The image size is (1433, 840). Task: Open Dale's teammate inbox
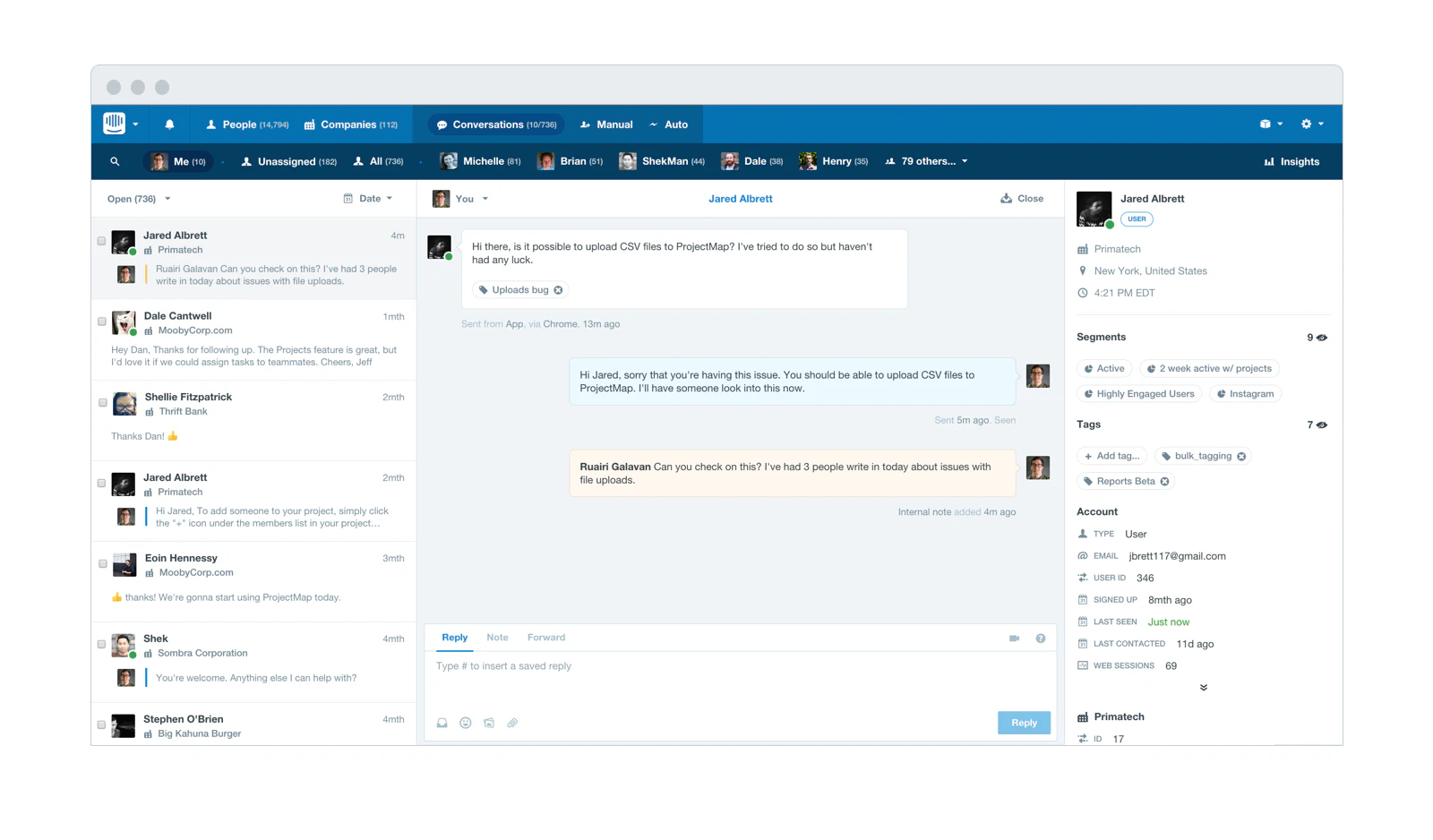pos(752,161)
